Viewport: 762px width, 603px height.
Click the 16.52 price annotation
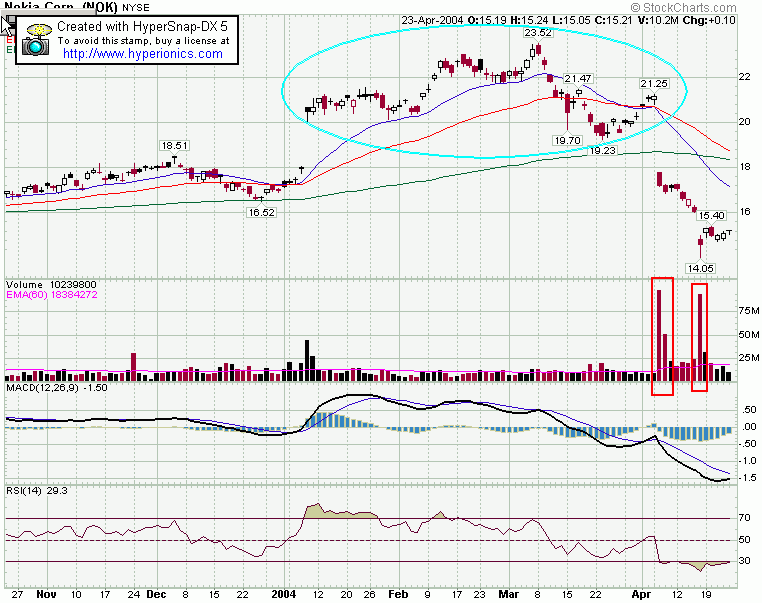[x=262, y=212]
